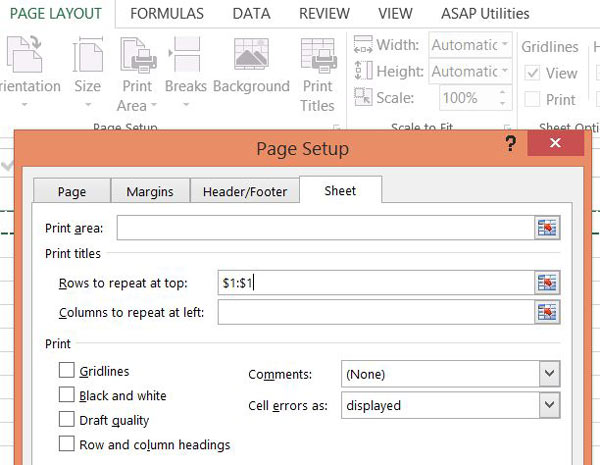Click the Orientation pages icon

pos(24,54)
